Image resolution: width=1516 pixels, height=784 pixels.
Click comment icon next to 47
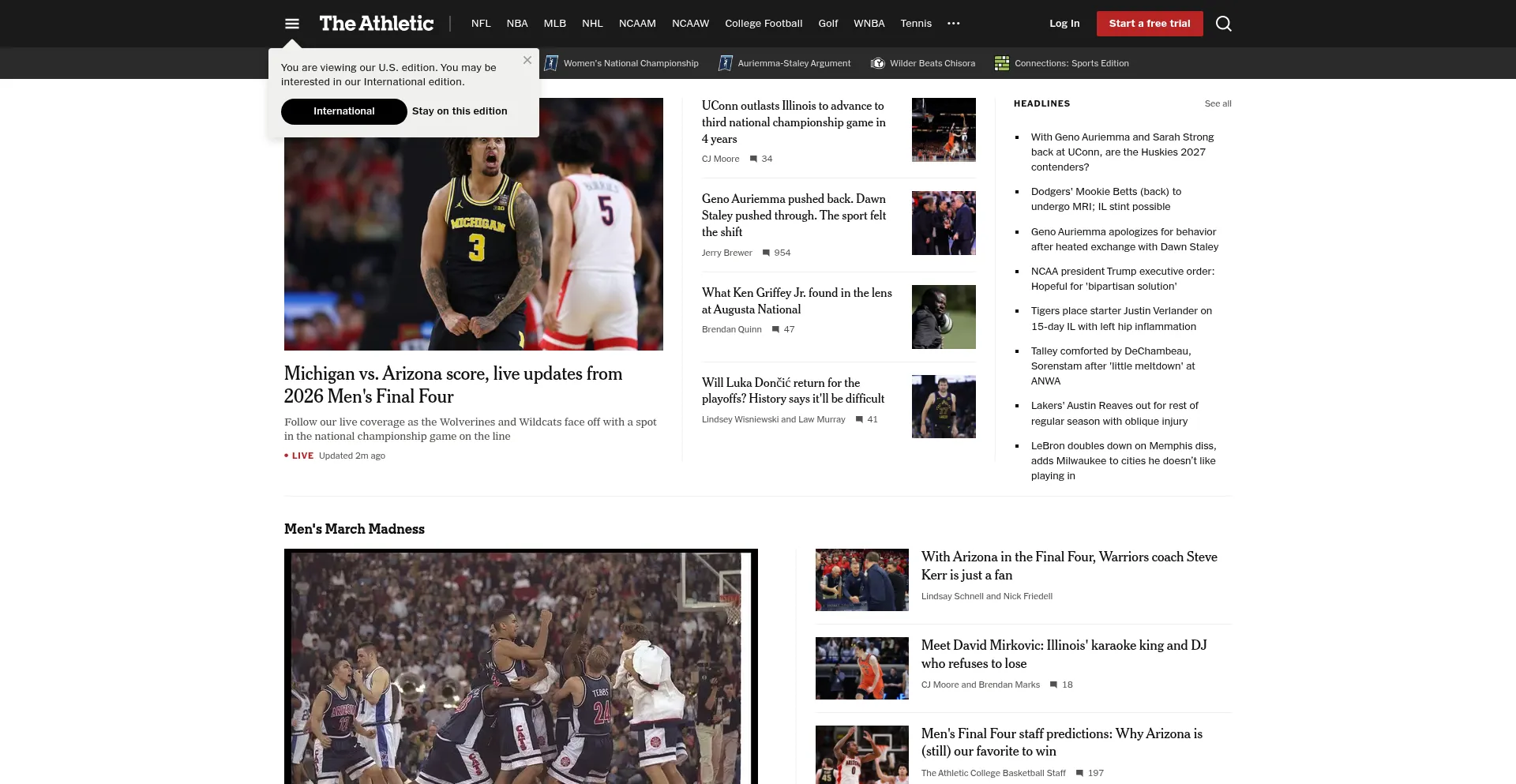point(775,329)
